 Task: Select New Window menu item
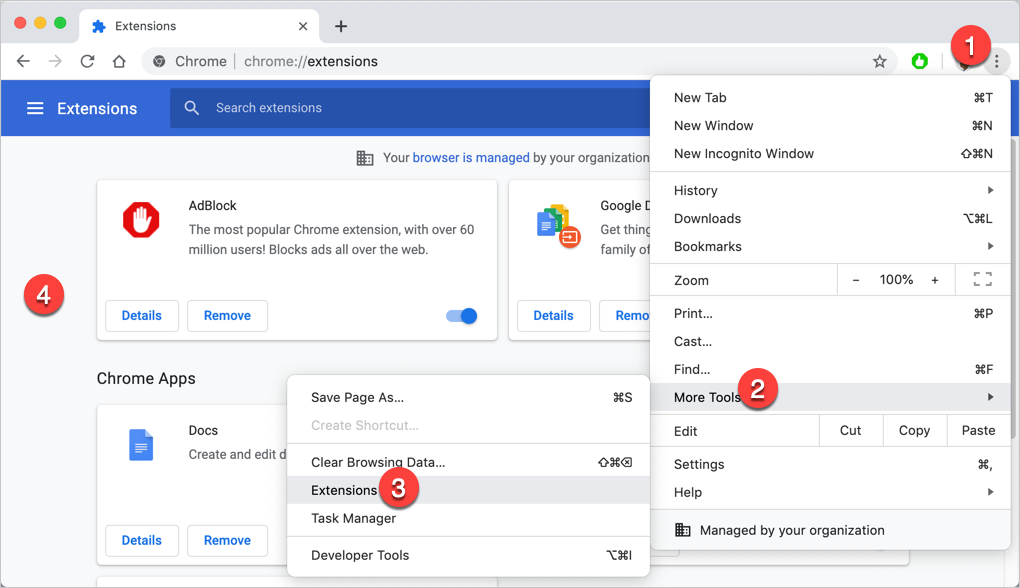pos(830,126)
